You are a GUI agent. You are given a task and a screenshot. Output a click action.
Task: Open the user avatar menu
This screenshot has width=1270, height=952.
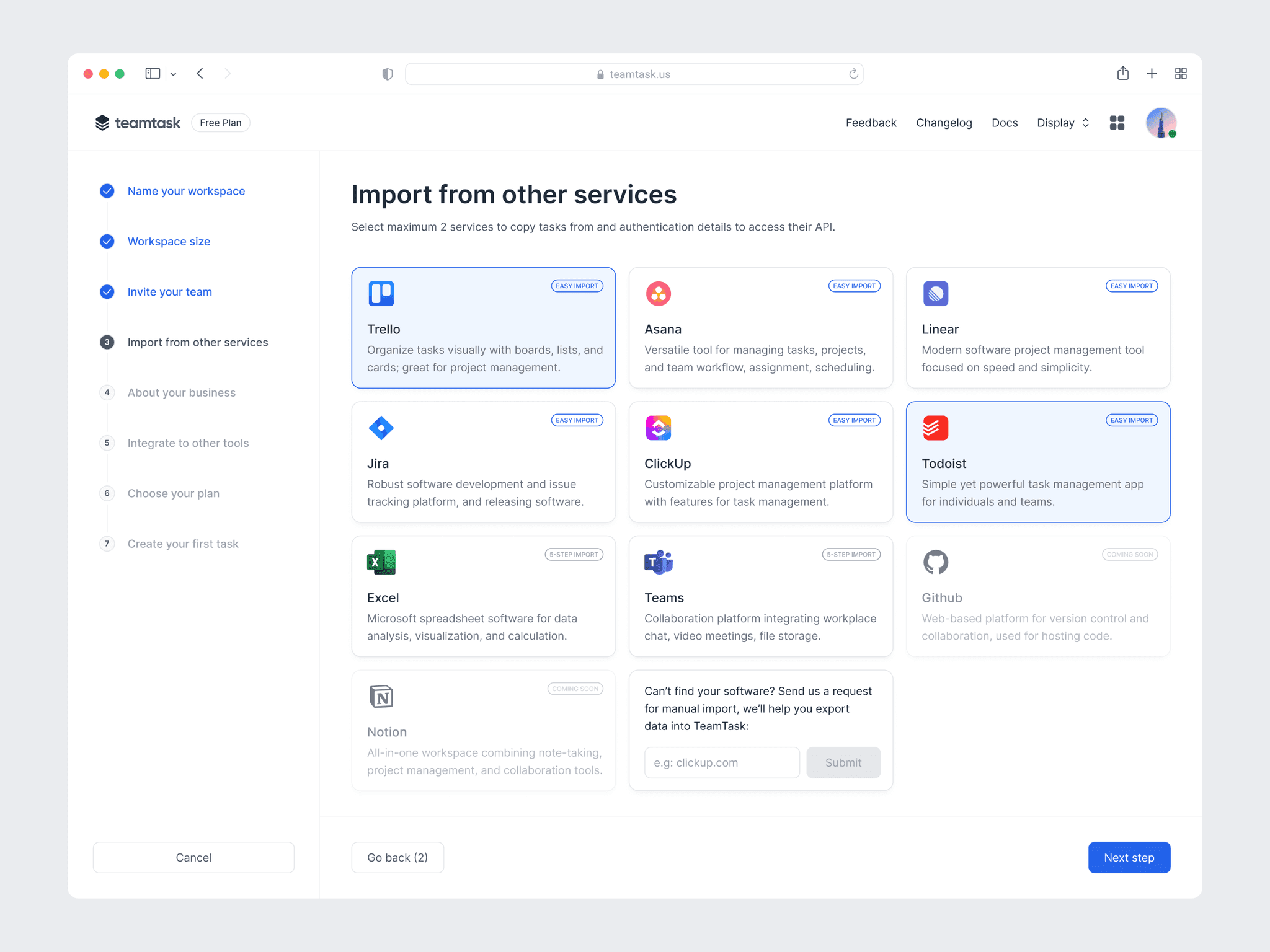point(1160,123)
